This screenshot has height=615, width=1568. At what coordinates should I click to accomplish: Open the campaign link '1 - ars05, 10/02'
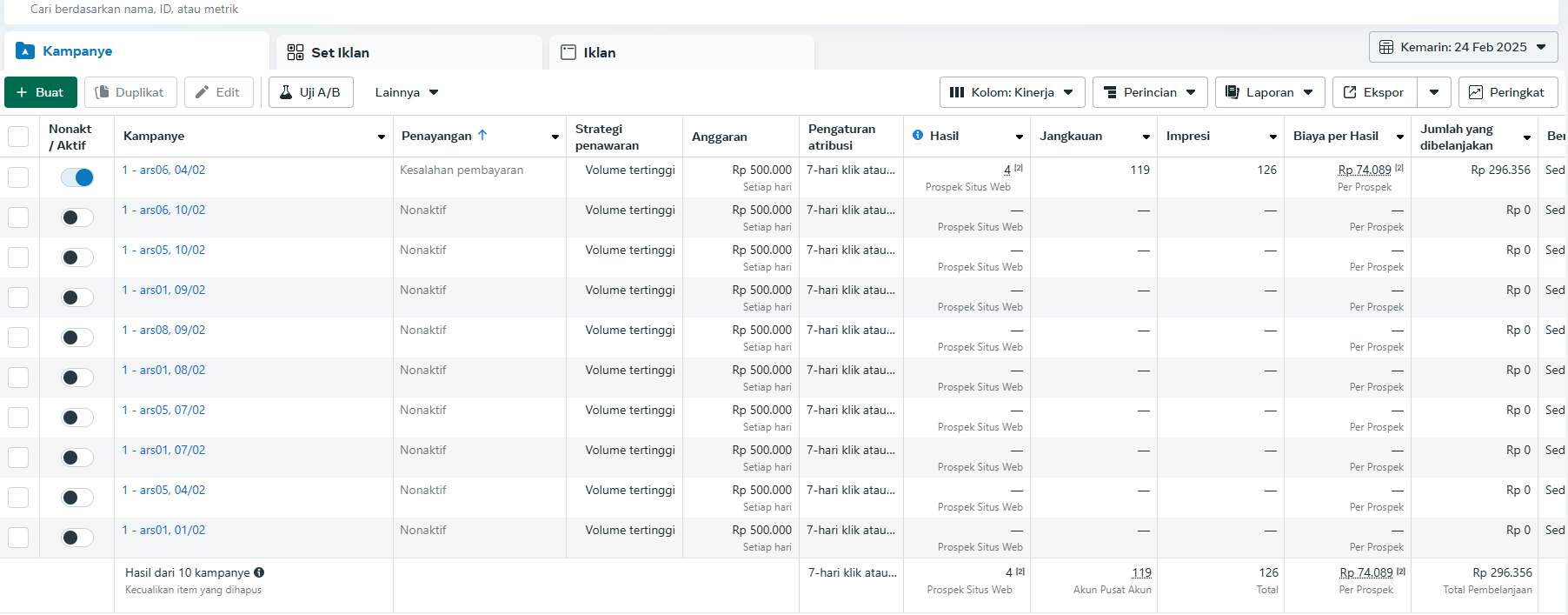click(x=164, y=250)
